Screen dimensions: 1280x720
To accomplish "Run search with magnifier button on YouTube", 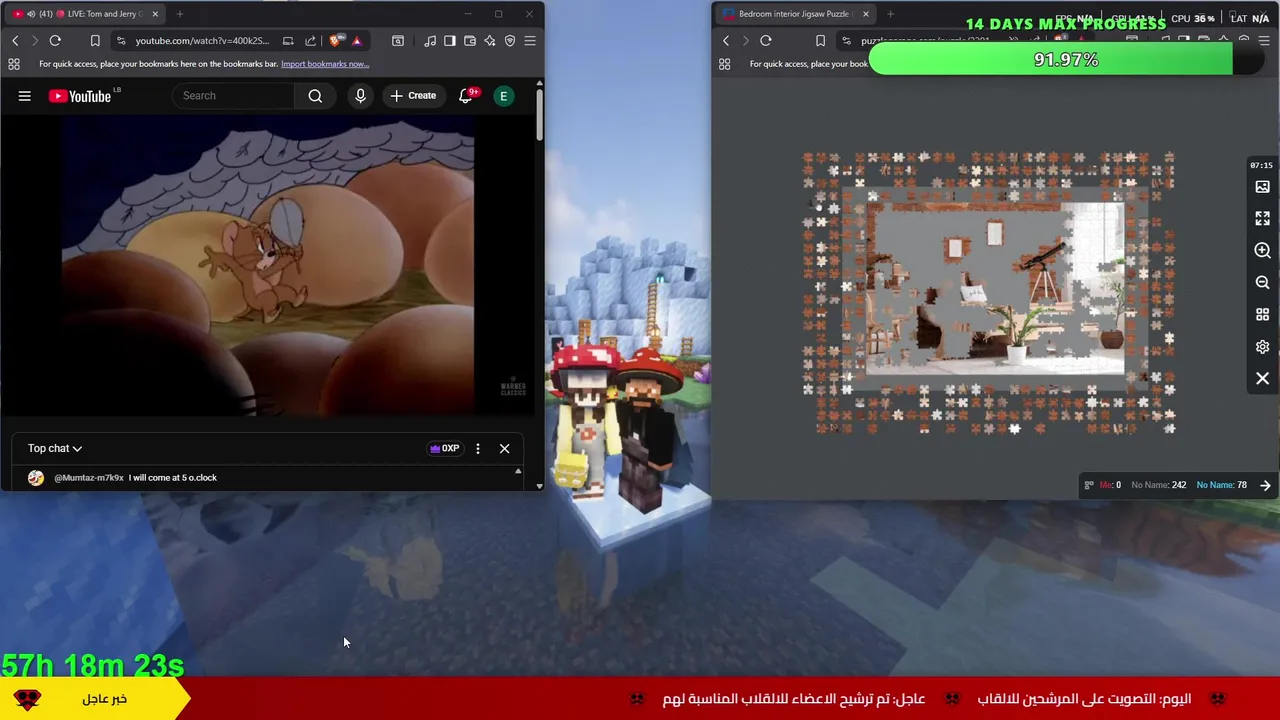I will pos(315,96).
